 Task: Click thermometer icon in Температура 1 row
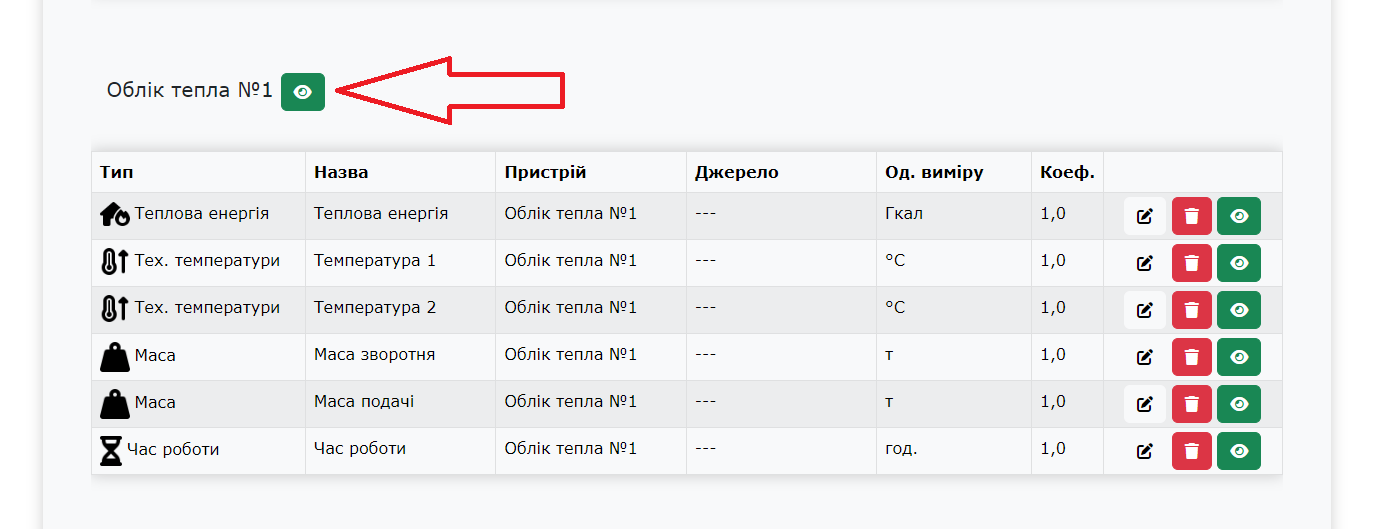pyautogui.click(x=115, y=262)
